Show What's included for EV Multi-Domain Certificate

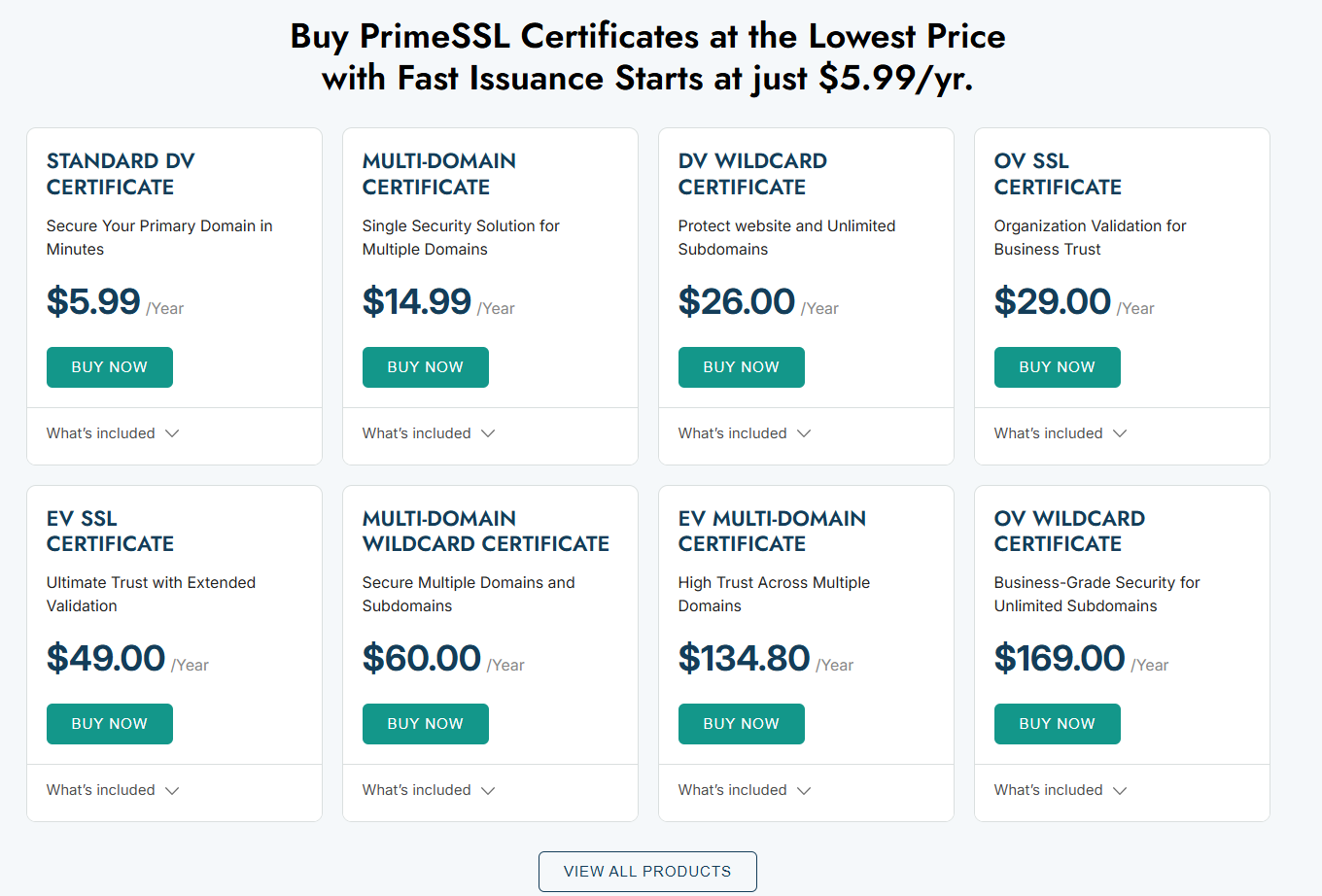pos(745,790)
